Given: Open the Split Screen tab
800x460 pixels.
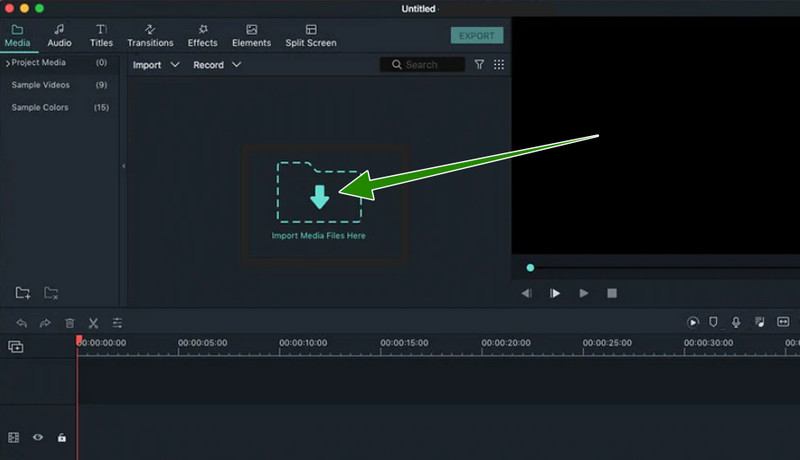Looking at the screenshot, I should 311,36.
